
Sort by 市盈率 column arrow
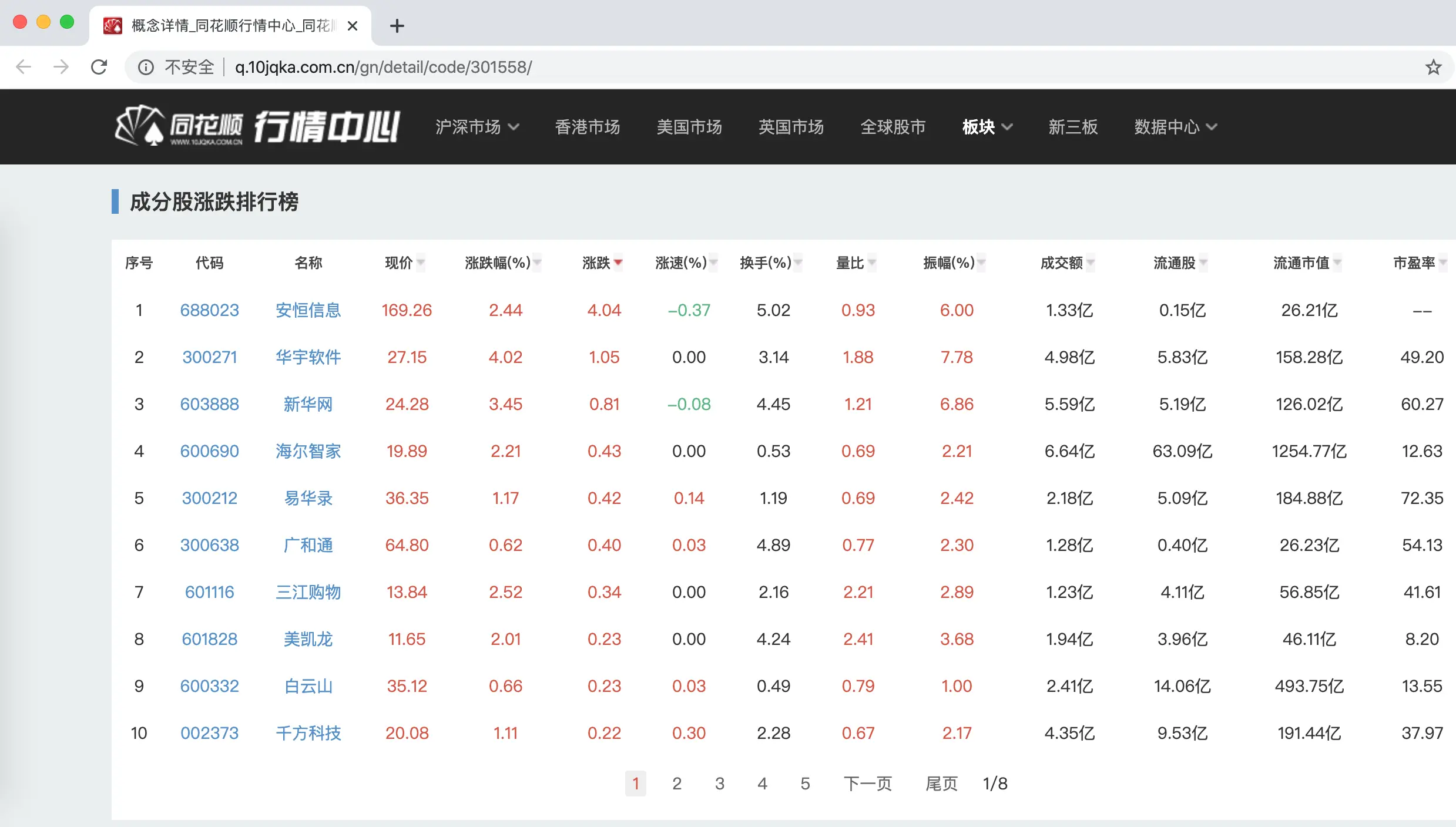(1445, 263)
